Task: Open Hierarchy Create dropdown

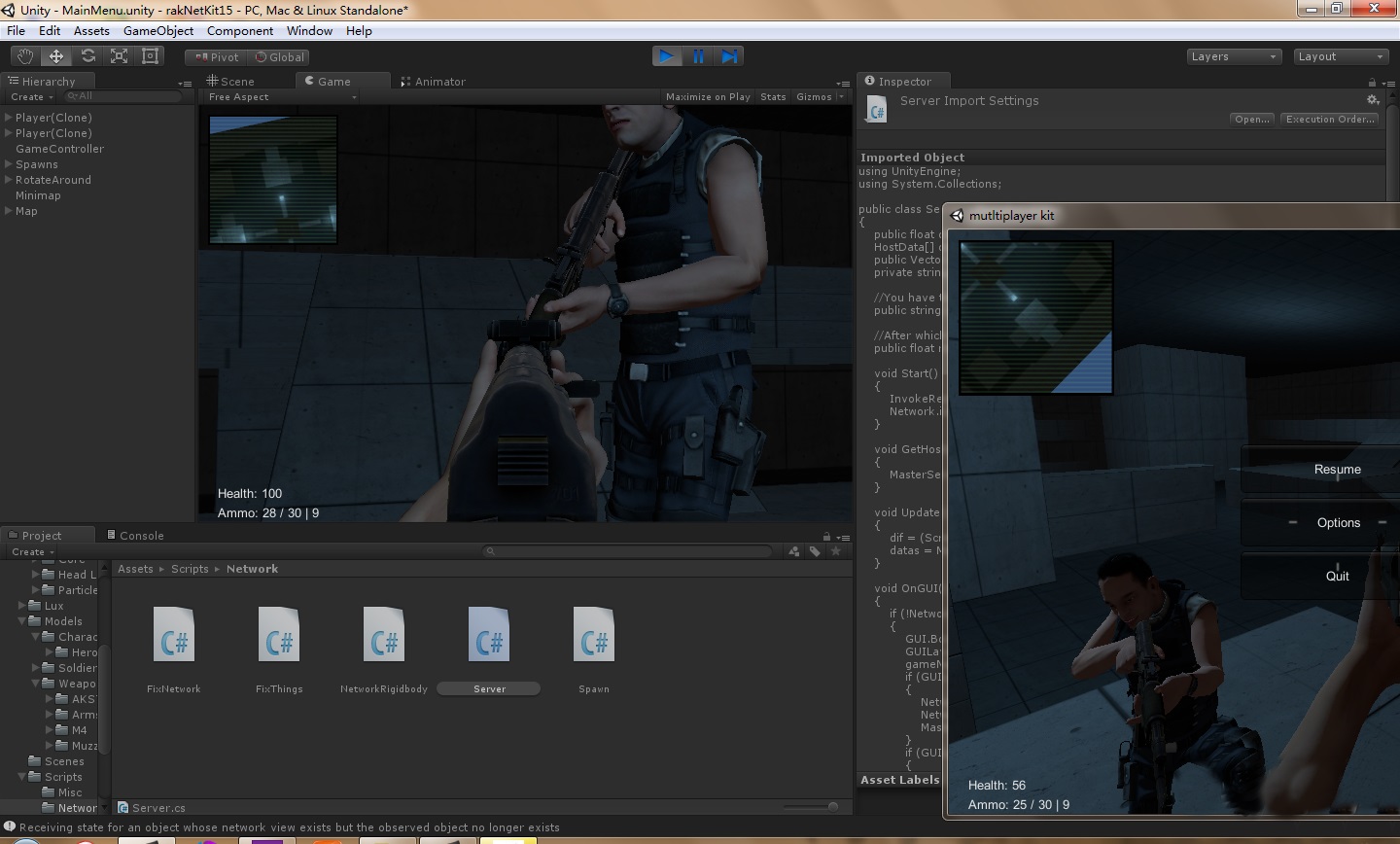Action: (x=32, y=97)
